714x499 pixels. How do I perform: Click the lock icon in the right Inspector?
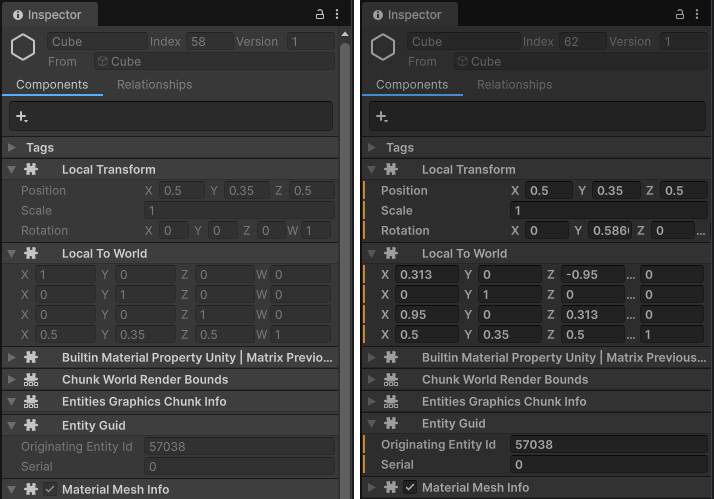[679, 14]
